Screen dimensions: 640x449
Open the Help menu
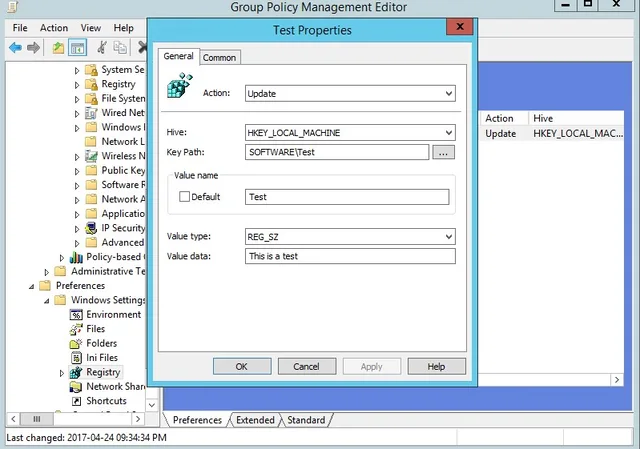(124, 28)
